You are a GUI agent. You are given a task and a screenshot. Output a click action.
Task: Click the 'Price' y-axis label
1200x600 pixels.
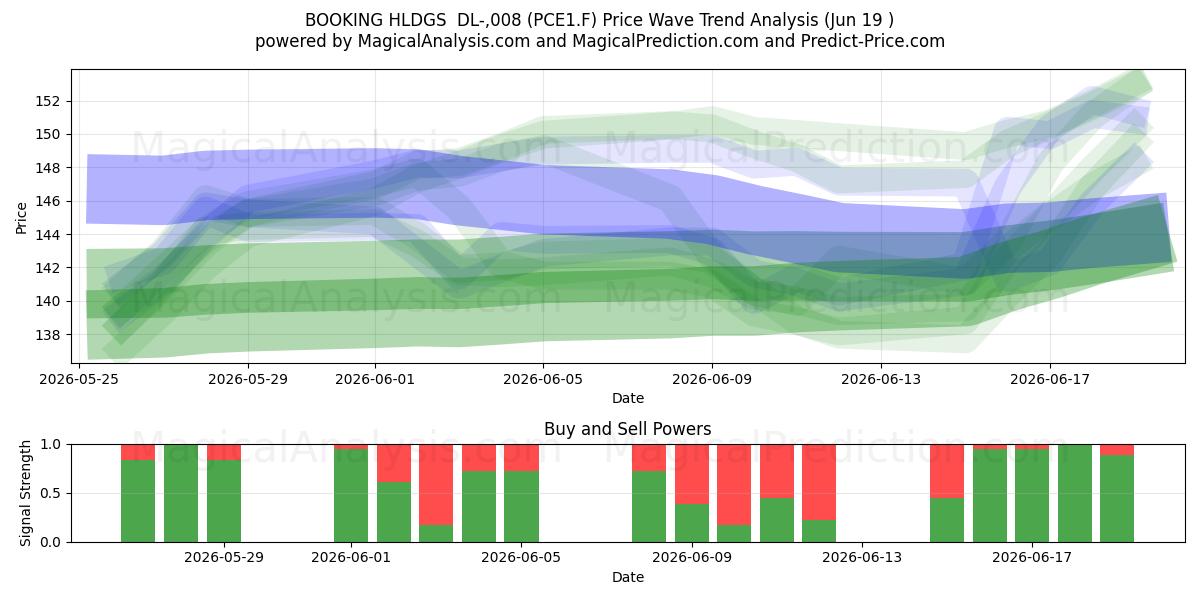(x=21, y=216)
